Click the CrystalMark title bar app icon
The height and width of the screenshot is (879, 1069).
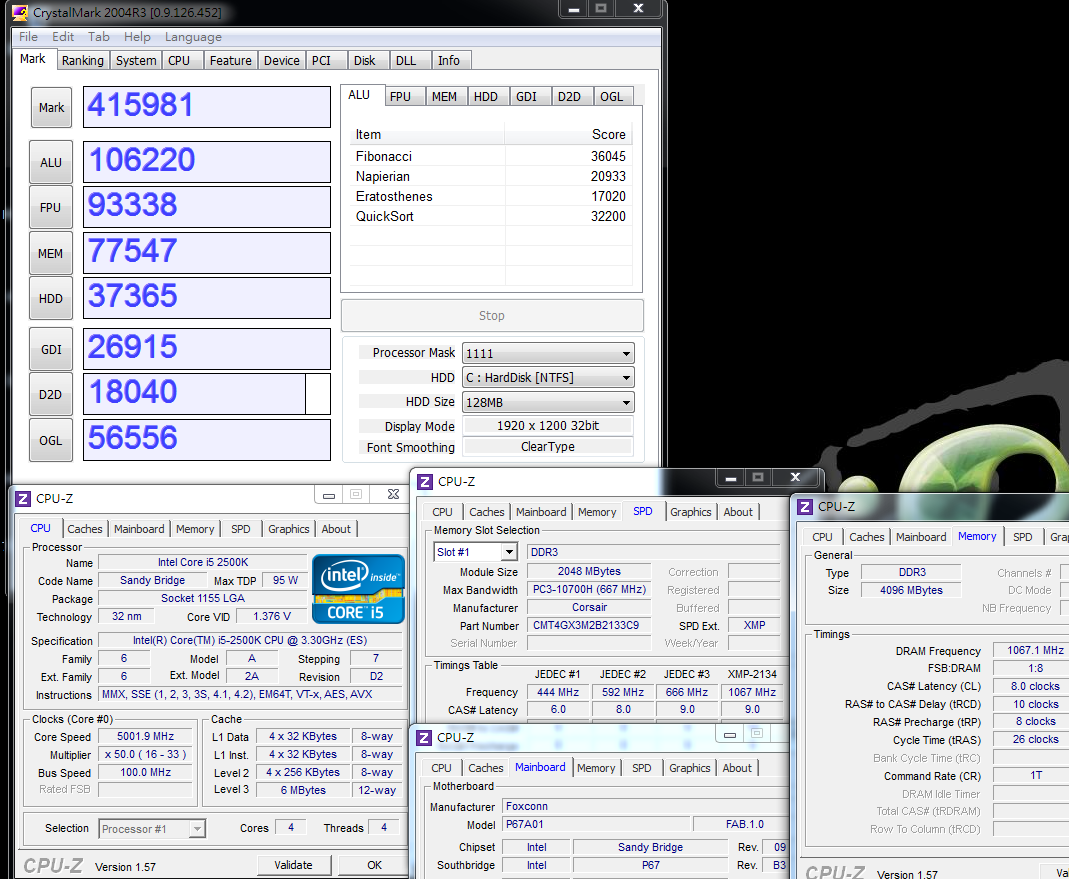tap(19, 13)
